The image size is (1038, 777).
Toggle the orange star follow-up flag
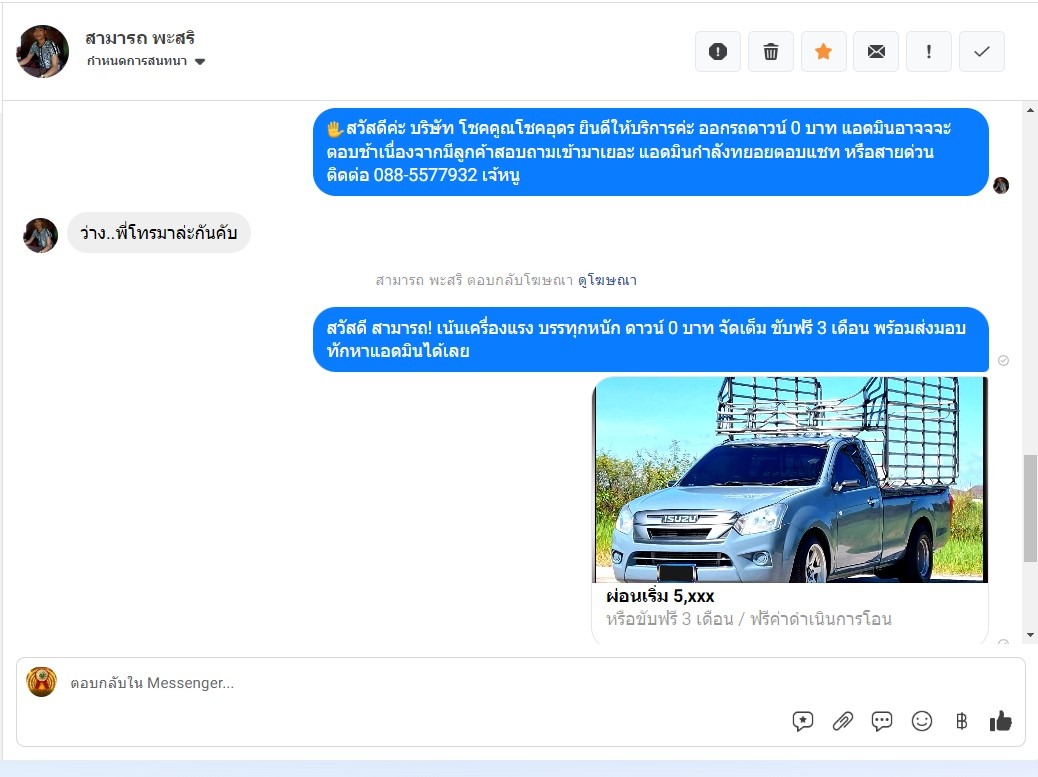824,52
